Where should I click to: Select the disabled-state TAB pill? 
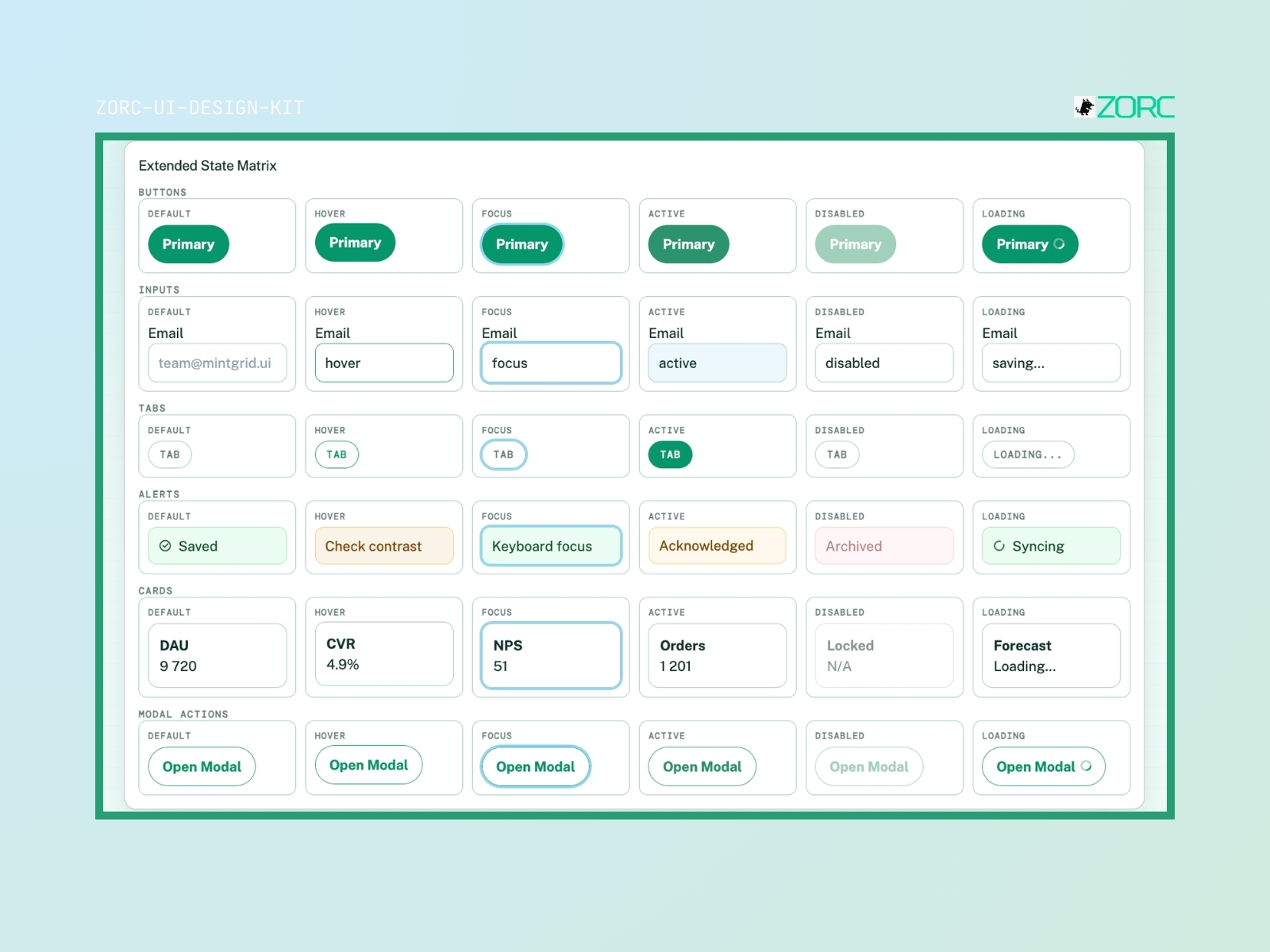coord(837,455)
